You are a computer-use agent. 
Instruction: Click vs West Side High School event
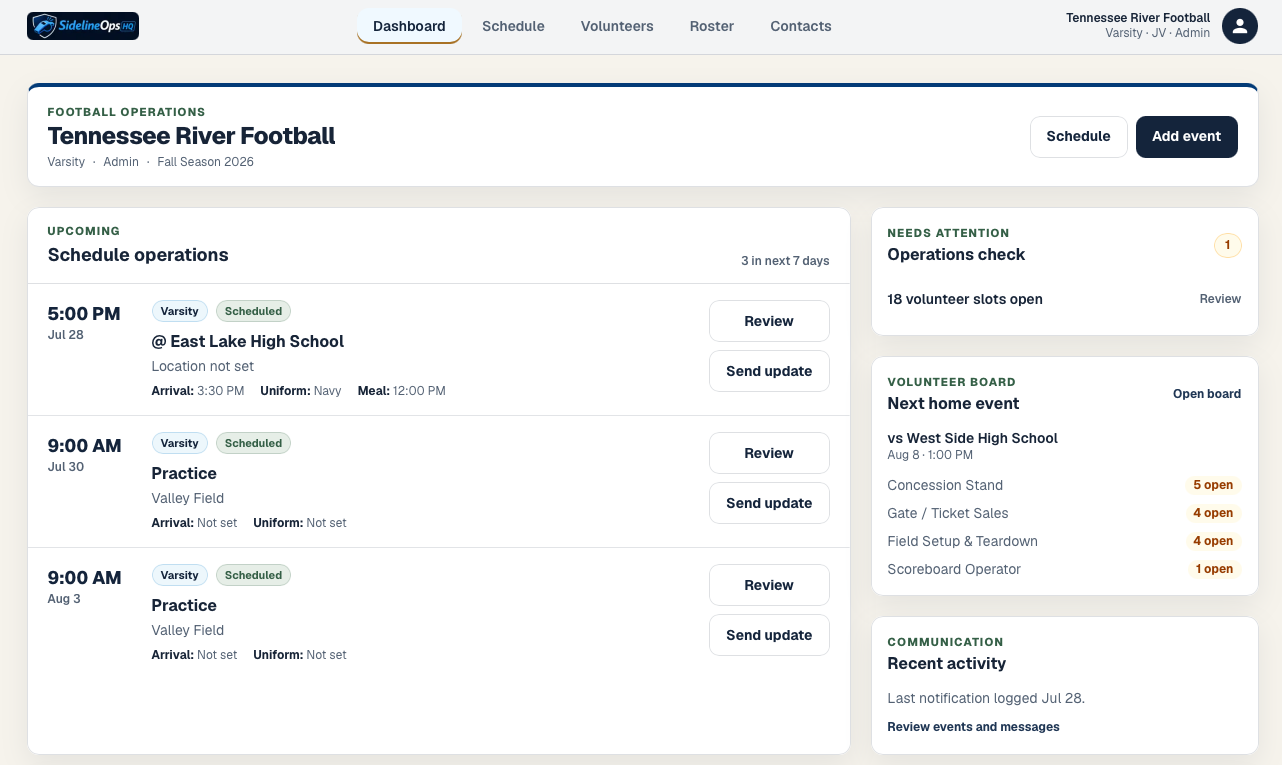972,438
